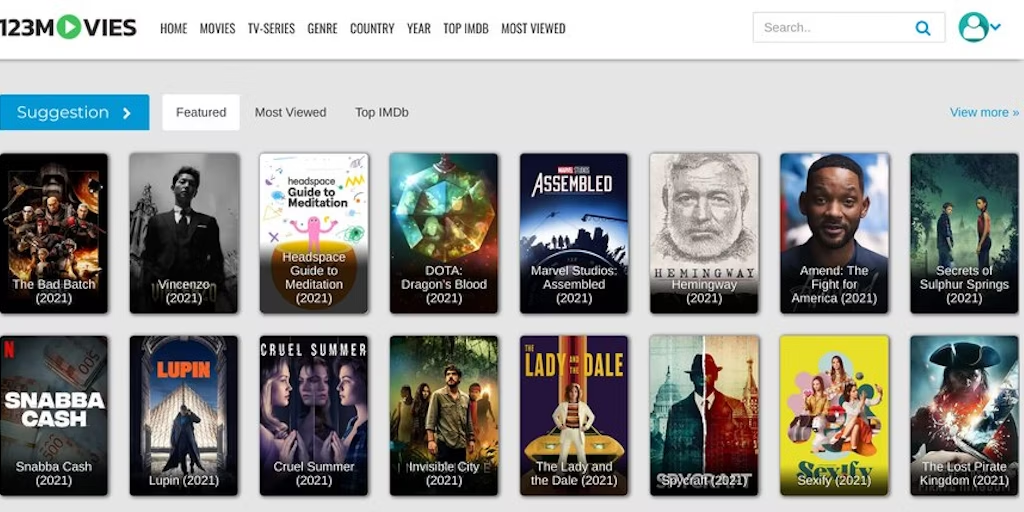Open the Lupin (2021) poster
The width and height of the screenshot is (1024, 512).
click(x=184, y=415)
